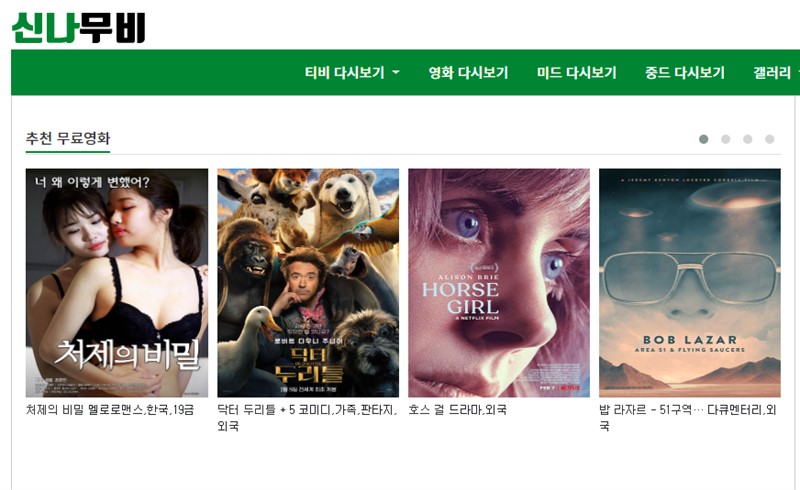This screenshot has height=490, width=800.
Task: Select the first carousel dot indicator
Action: coord(704,139)
